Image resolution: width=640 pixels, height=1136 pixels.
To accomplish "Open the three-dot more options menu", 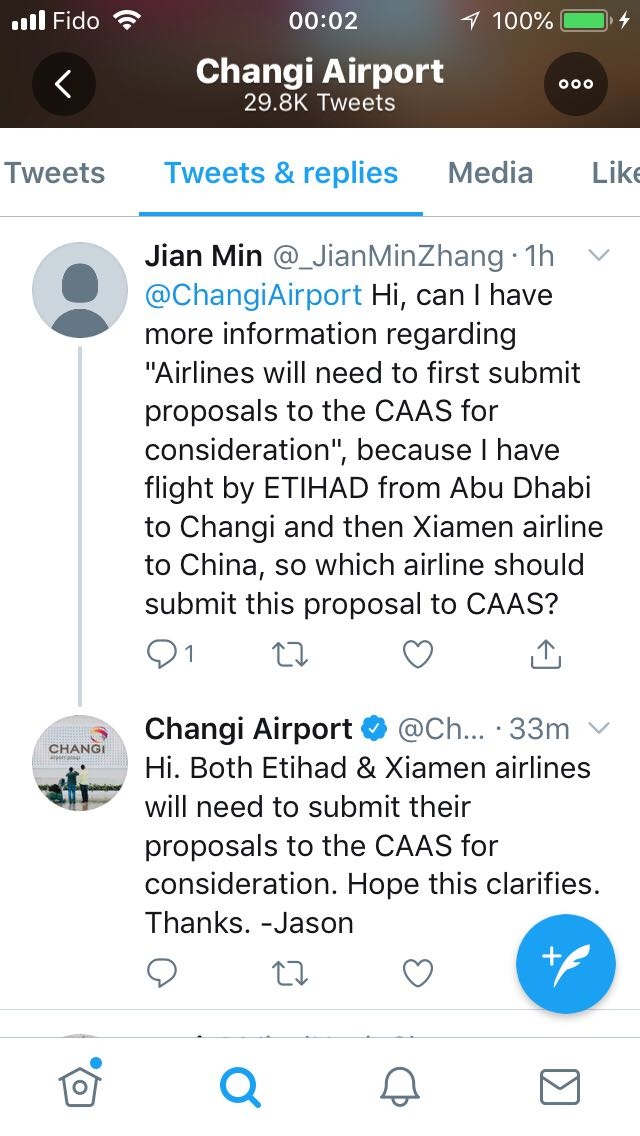I will pos(576,84).
